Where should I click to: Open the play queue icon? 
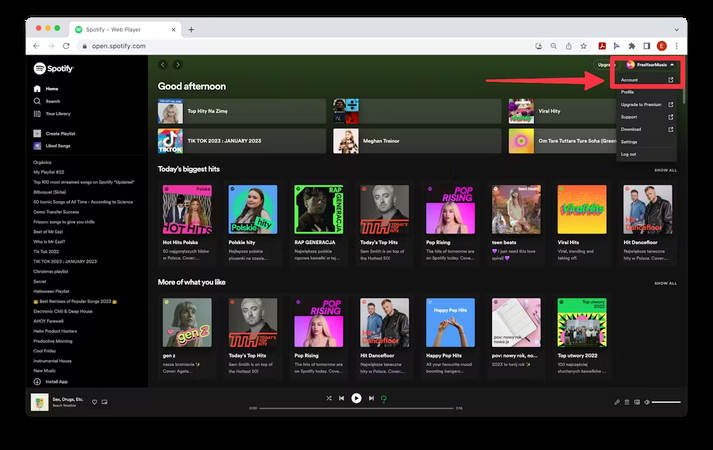click(x=627, y=402)
